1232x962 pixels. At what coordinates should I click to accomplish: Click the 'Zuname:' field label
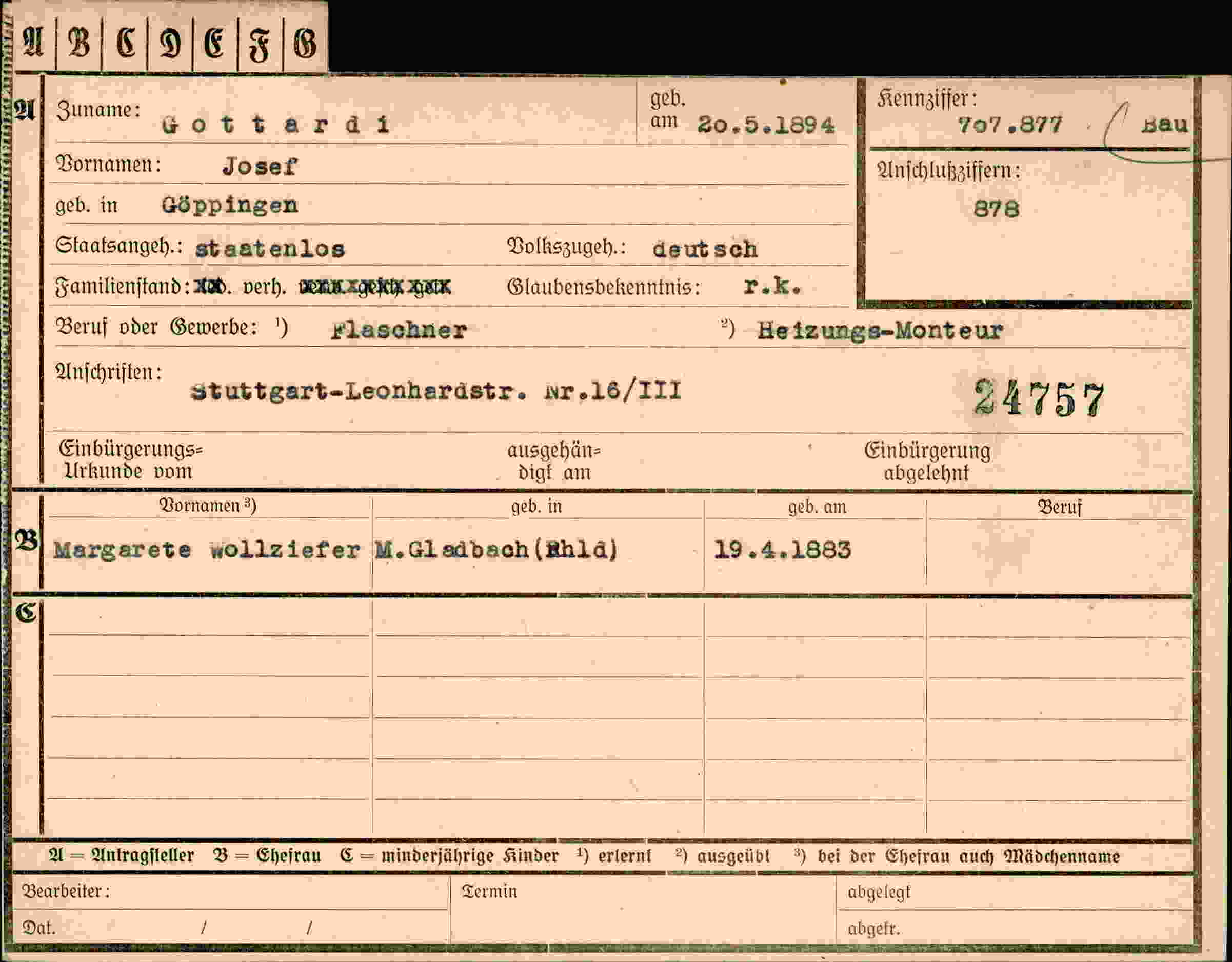pyautogui.click(x=98, y=110)
